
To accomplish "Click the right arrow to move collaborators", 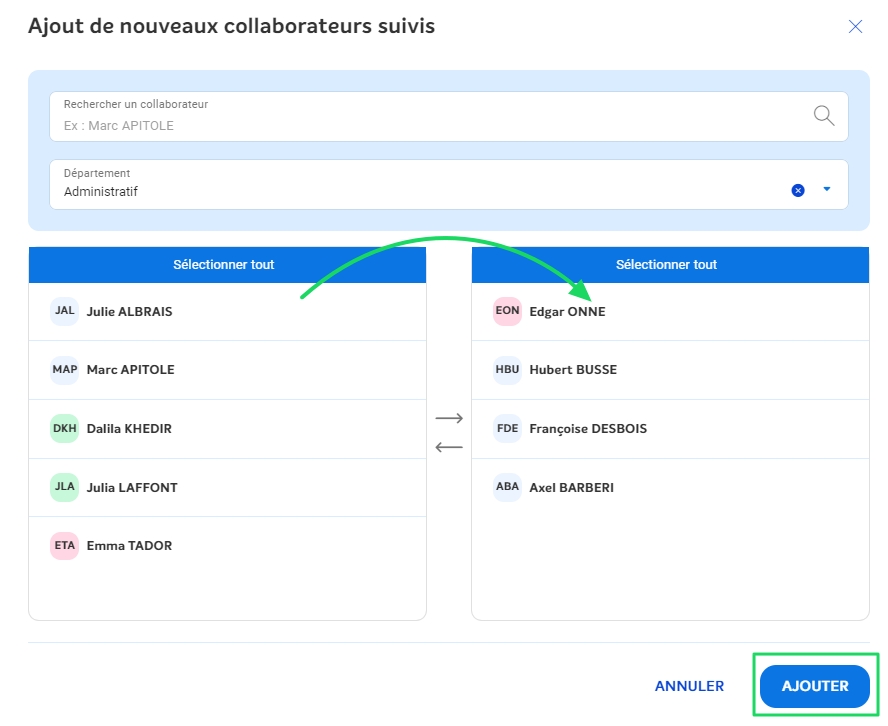I will click(449, 418).
